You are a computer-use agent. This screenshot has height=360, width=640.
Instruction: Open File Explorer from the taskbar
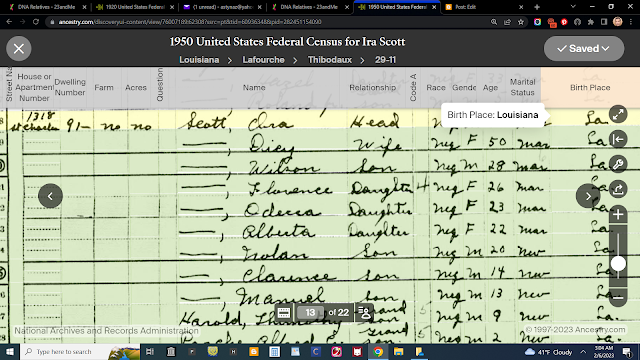click(398, 352)
